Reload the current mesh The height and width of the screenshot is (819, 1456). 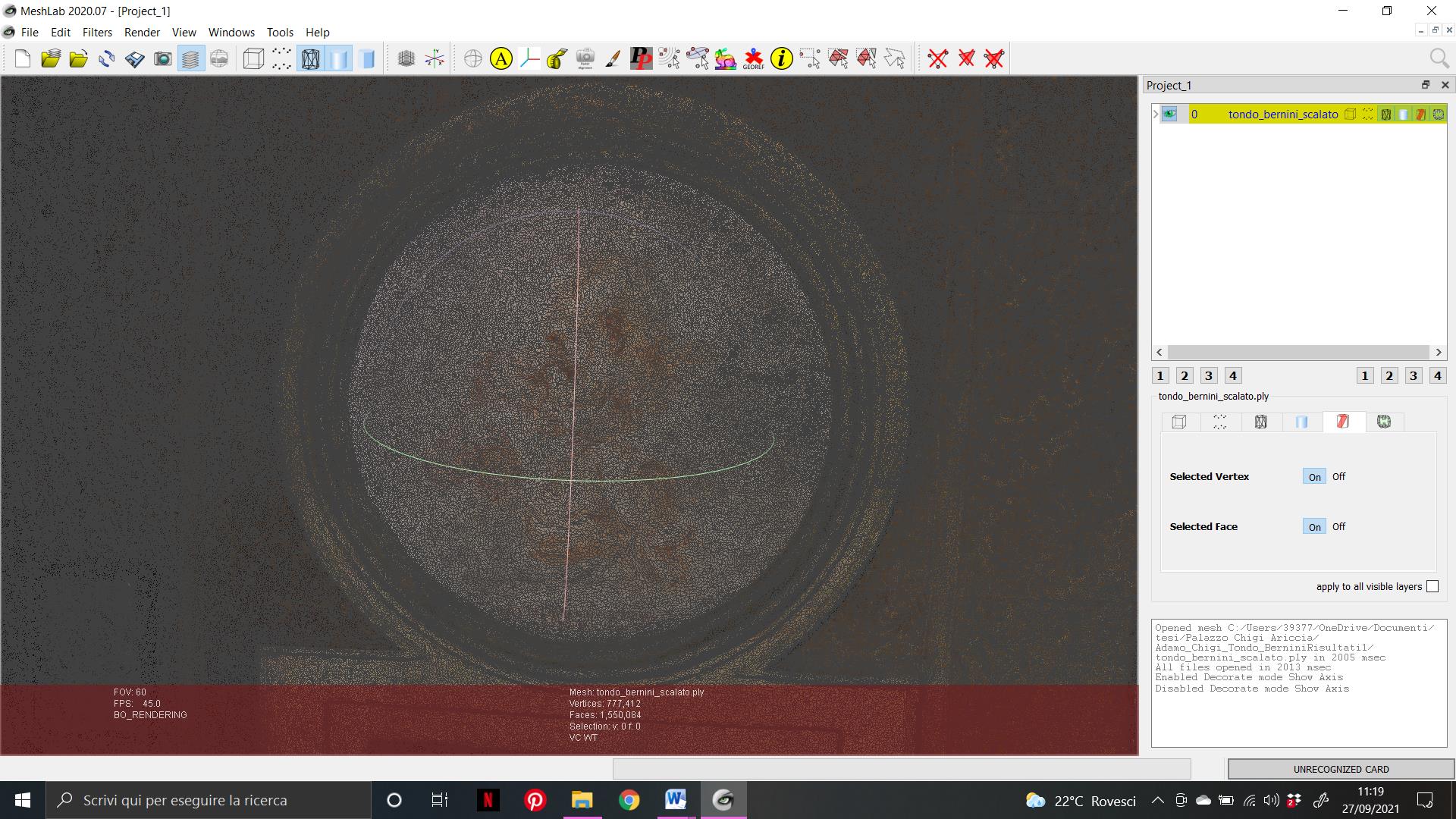coord(107,58)
